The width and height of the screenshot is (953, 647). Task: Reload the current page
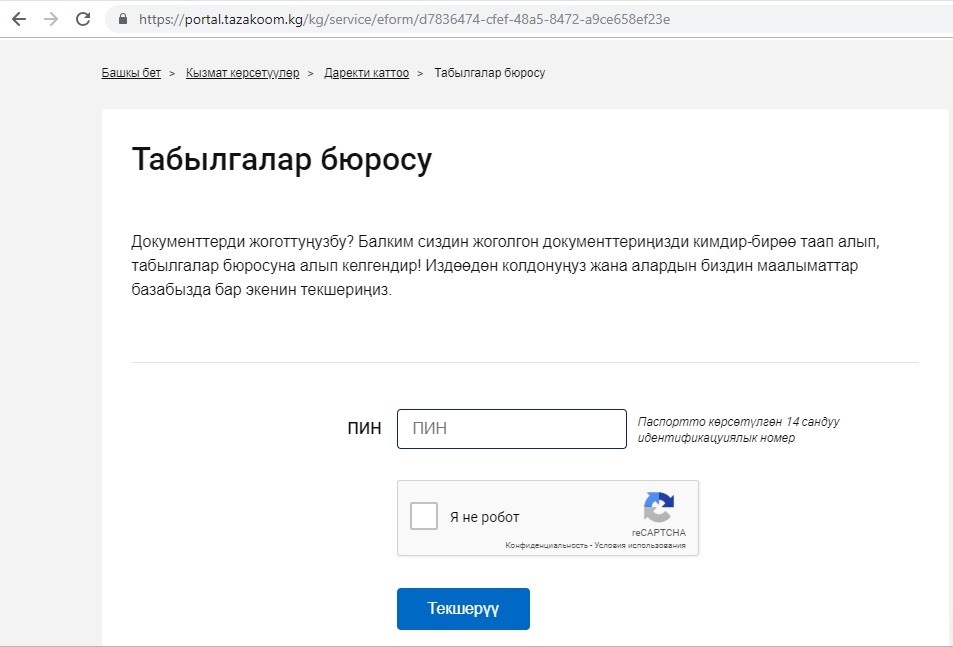[83, 19]
